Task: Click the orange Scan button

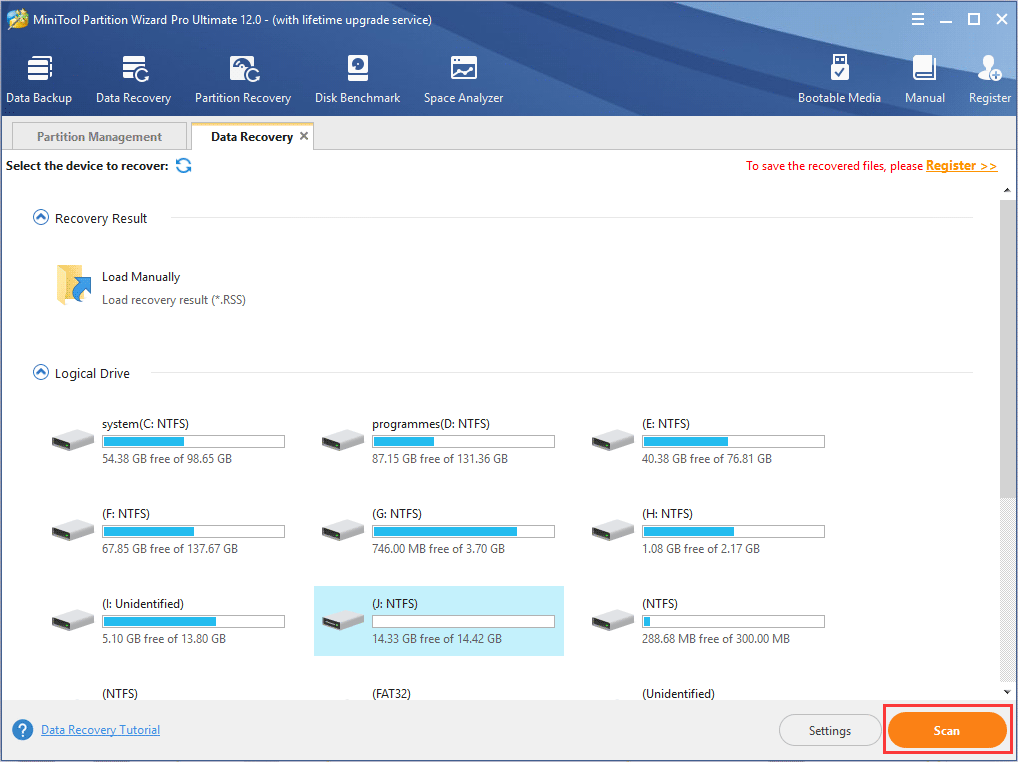Action: point(946,731)
